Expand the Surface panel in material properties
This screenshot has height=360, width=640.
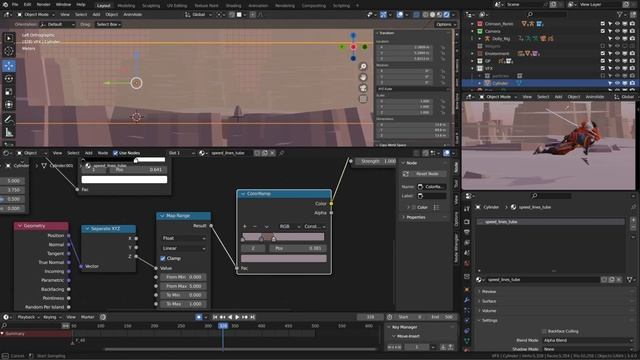point(489,301)
